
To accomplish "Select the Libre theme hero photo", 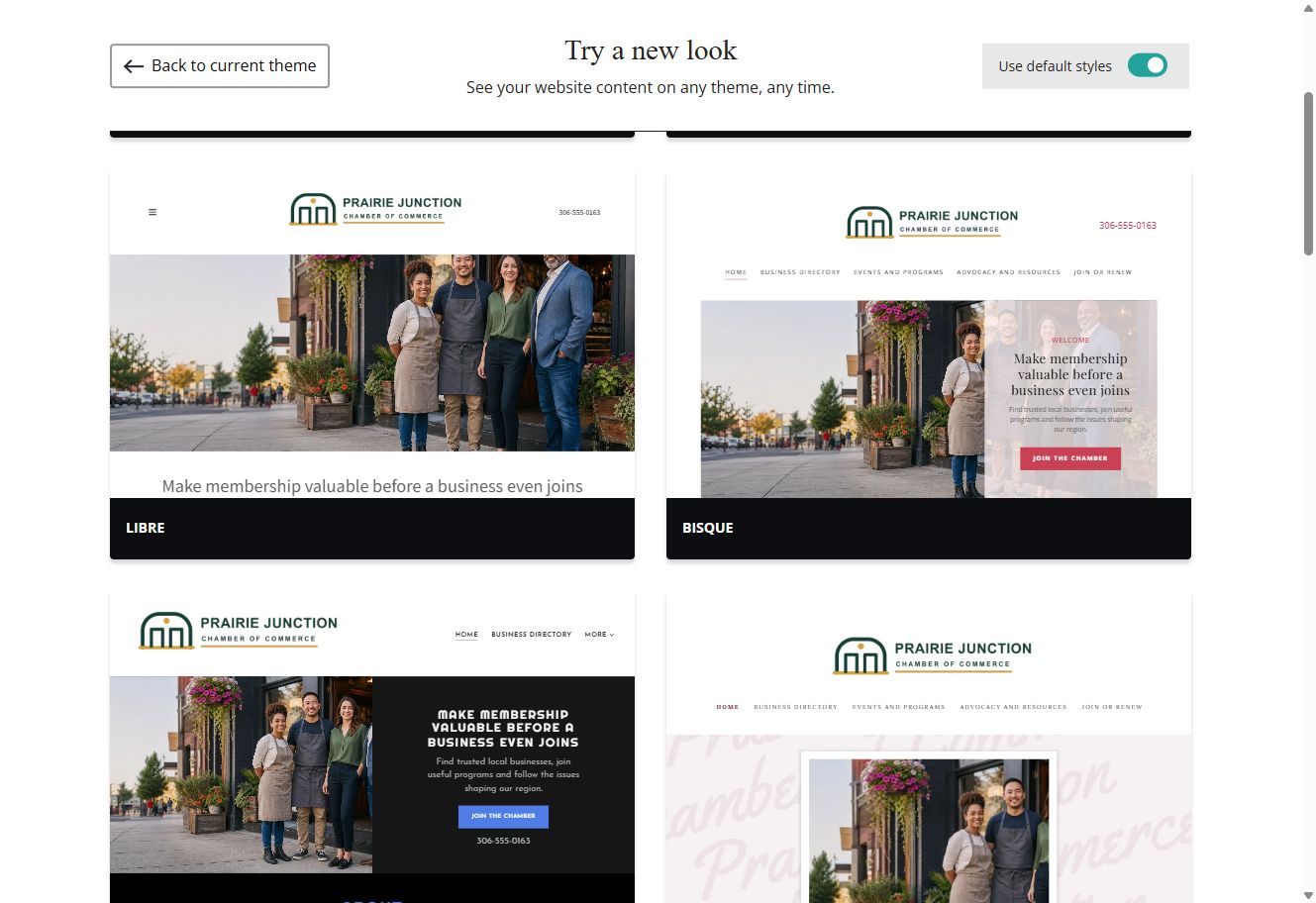I will point(372,352).
